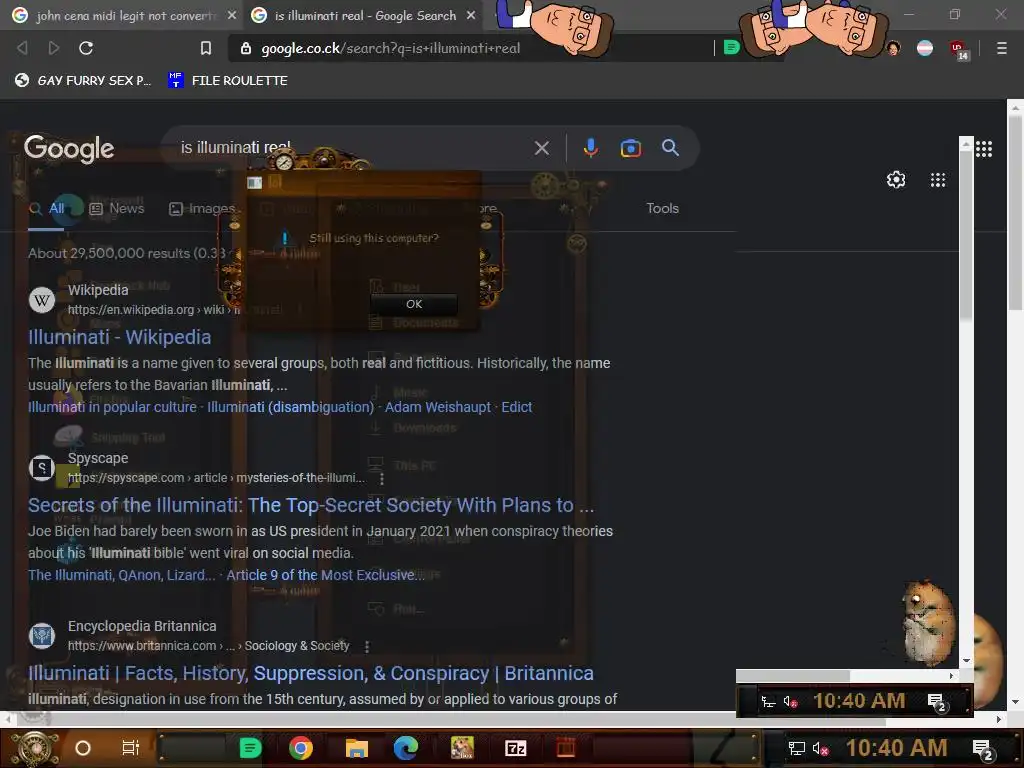Open notification center in bottom taskbar corner
The width and height of the screenshot is (1024, 768).
coord(982,750)
